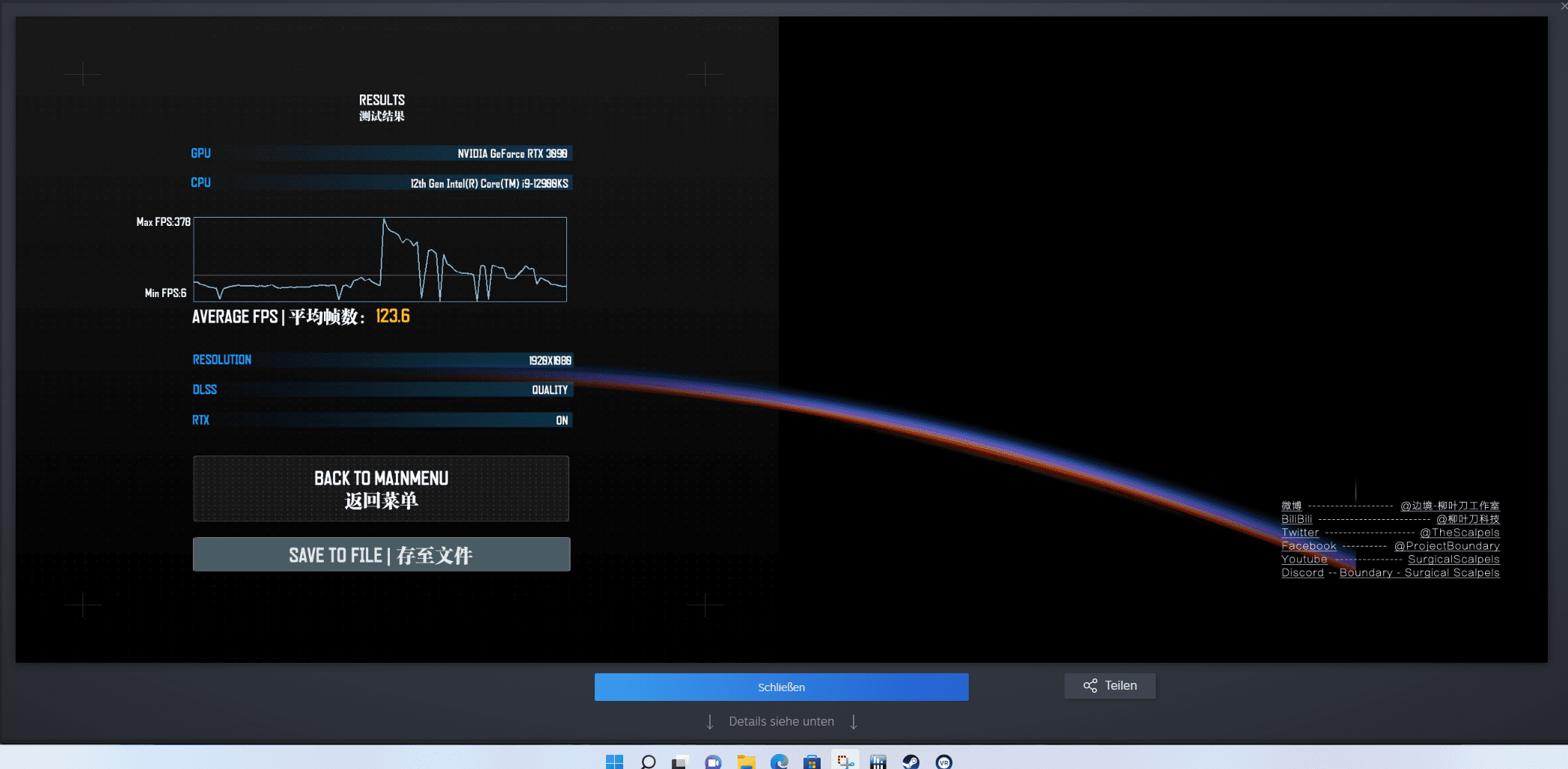The image size is (1568, 769).
Task: Click the CPU label
Action: tap(200, 183)
